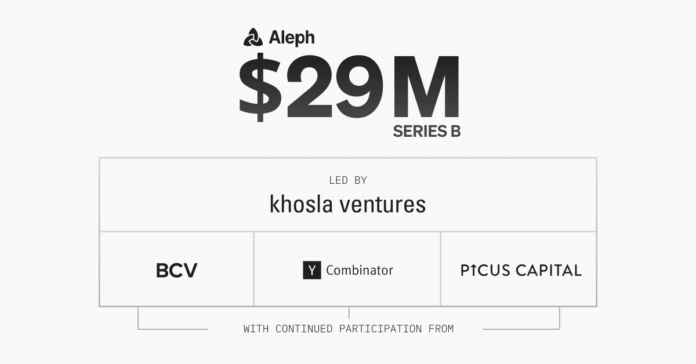Click the letter B in SERIES B

[x=456, y=131]
